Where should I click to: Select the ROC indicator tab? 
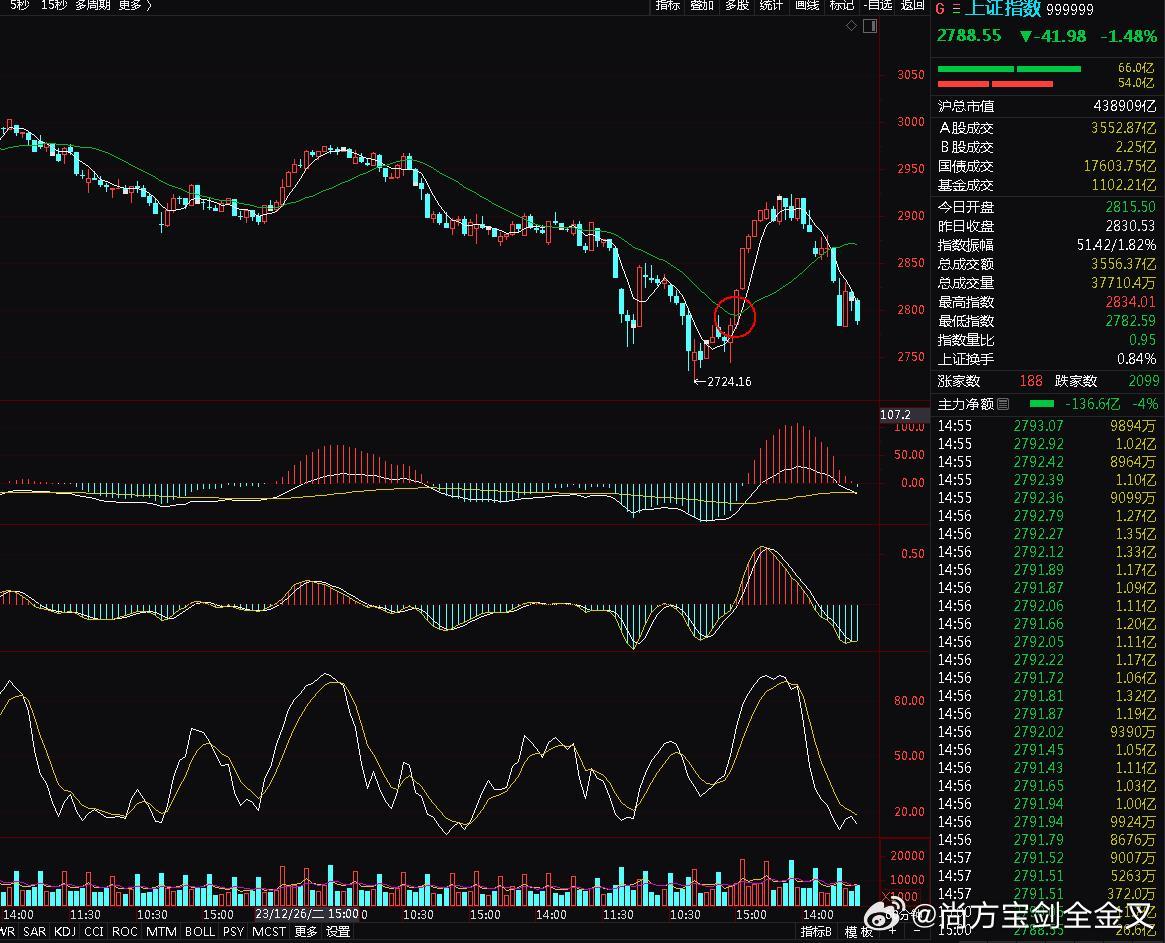[124, 932]
